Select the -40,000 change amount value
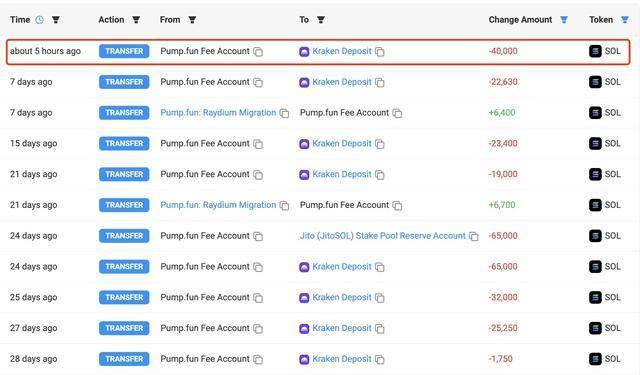 tap(503, 51)
